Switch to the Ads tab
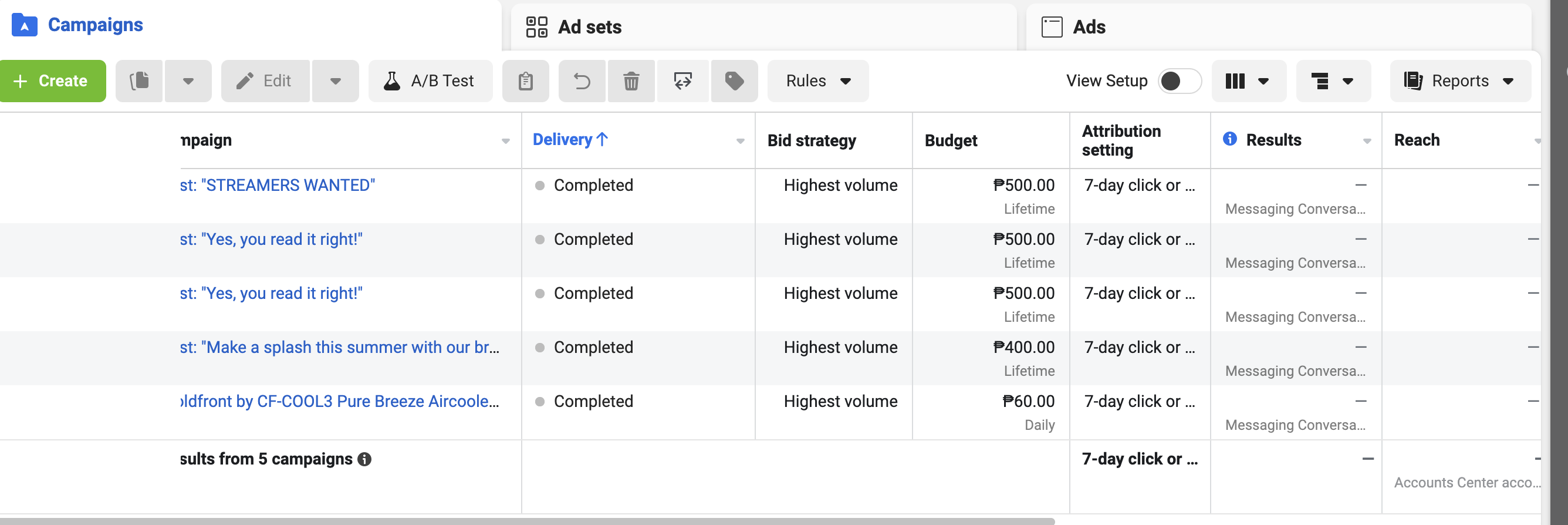Screen dimensions: 1568x525 1089,28
